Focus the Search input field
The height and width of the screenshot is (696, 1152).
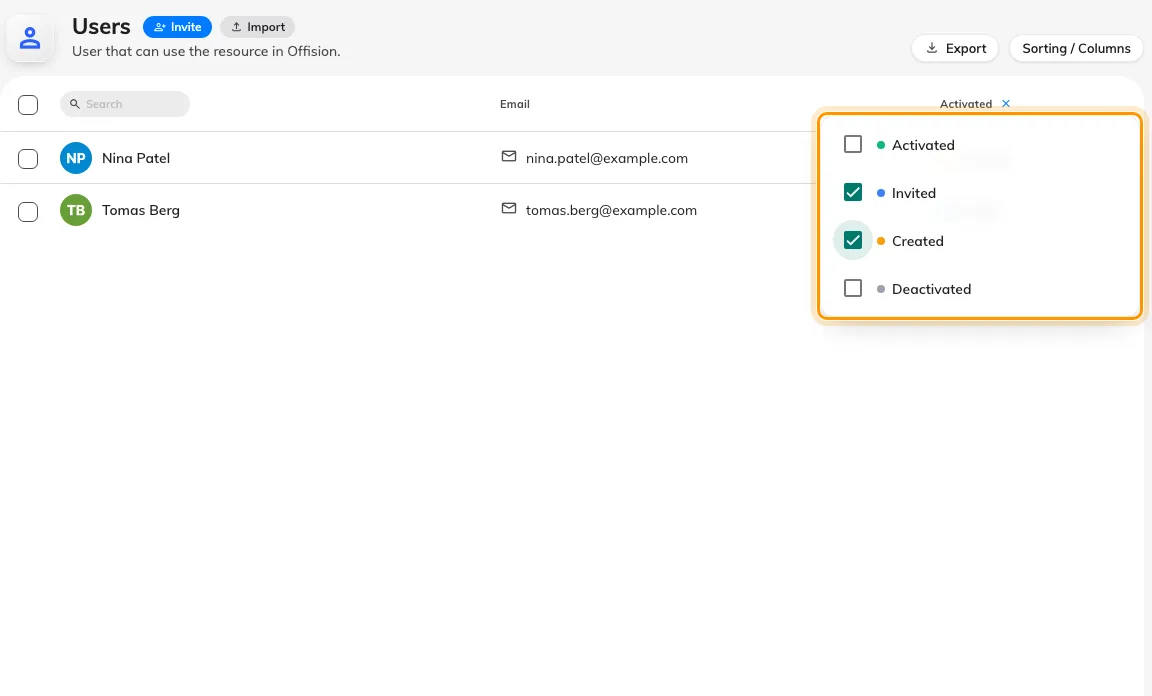coord(125,104)
